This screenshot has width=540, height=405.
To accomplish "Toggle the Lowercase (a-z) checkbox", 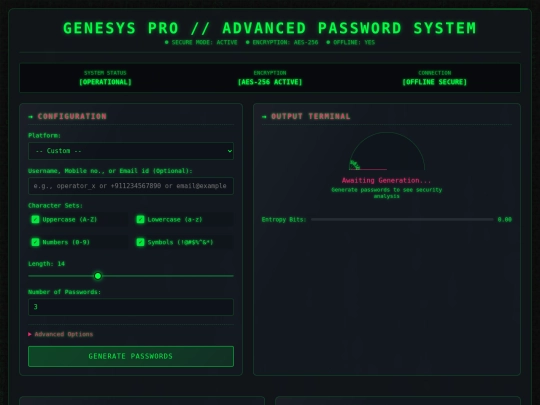I will coord(140,219).
